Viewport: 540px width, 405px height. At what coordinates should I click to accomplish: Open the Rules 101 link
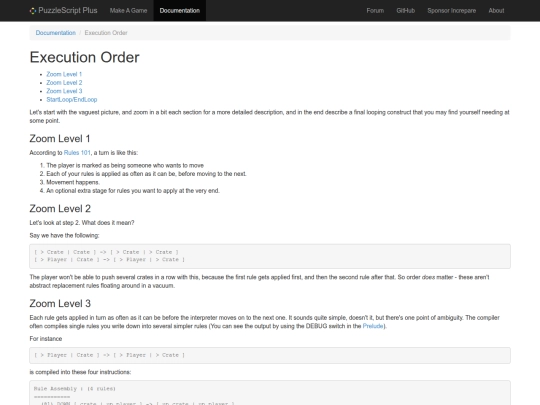[77, 153]
